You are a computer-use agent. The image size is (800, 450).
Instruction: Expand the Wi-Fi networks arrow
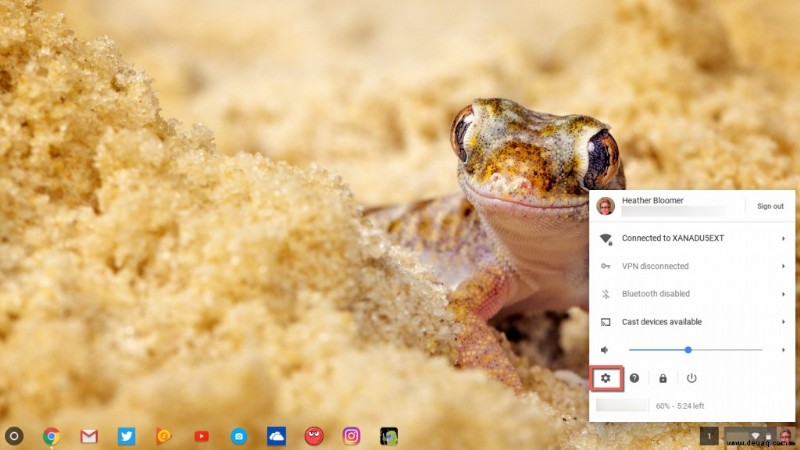[x=783, y=238]
